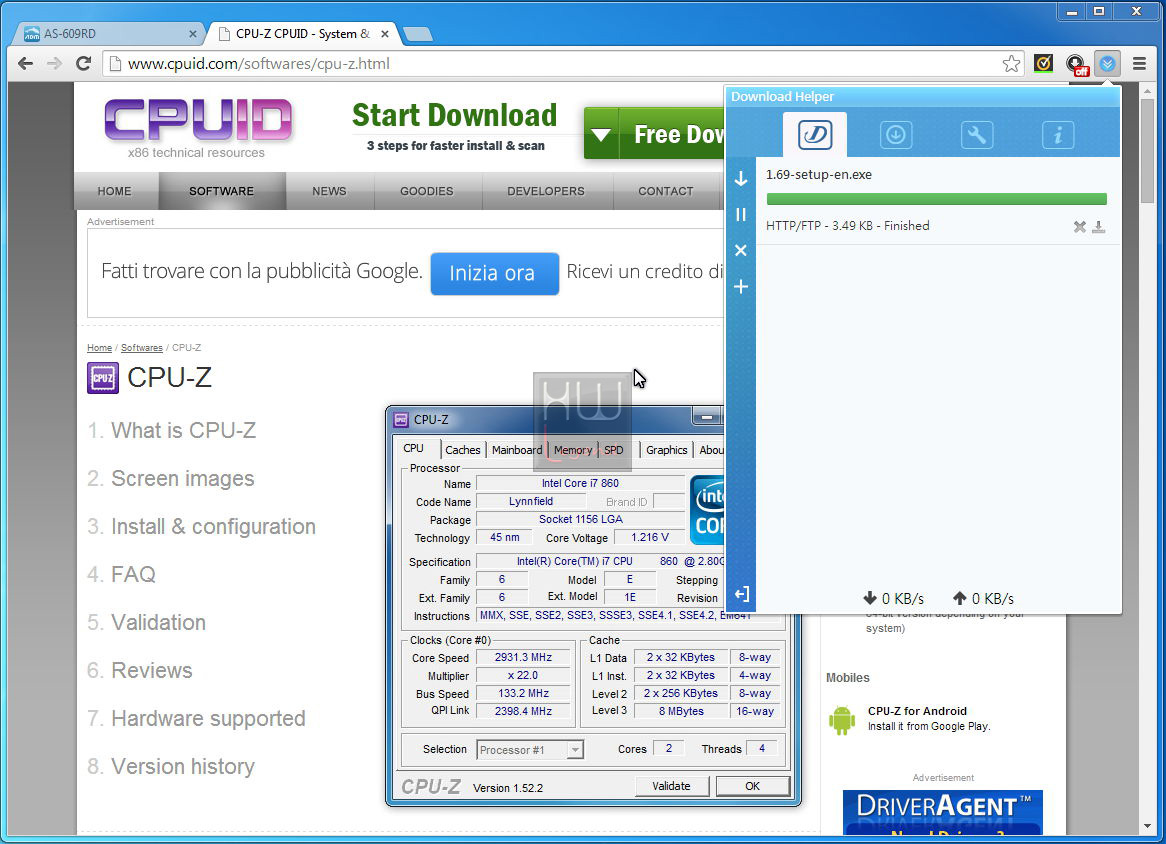Click the page vertical scrollbar thumb
1166x844 pixels.
pos(1147,149)
